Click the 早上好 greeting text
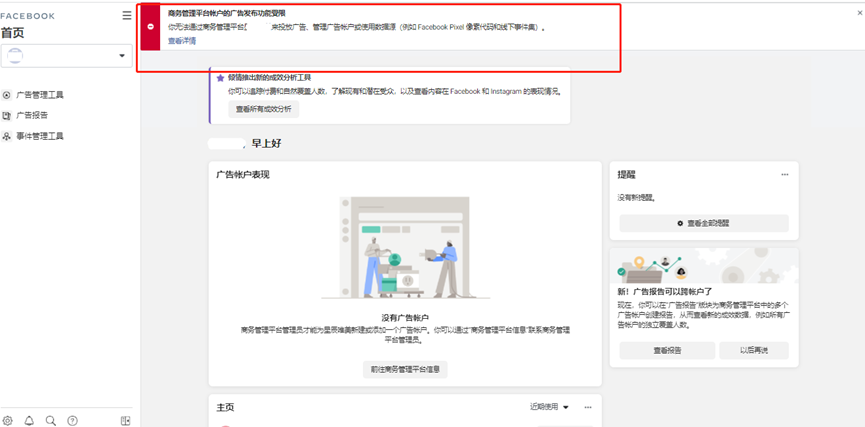Viewport: 865px width, 427px height. (x=266, y=143)
